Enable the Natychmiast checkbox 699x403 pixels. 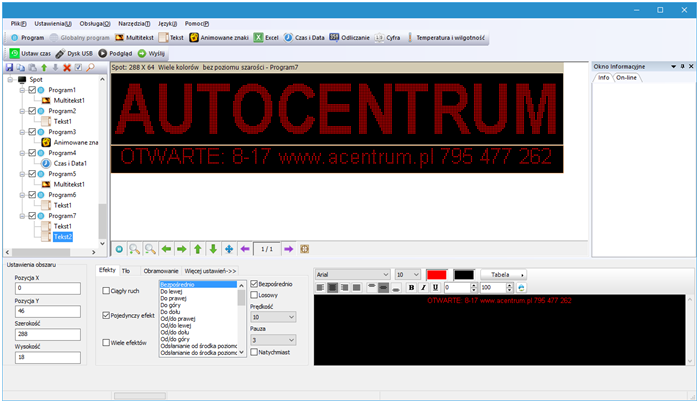click(254, 352)
